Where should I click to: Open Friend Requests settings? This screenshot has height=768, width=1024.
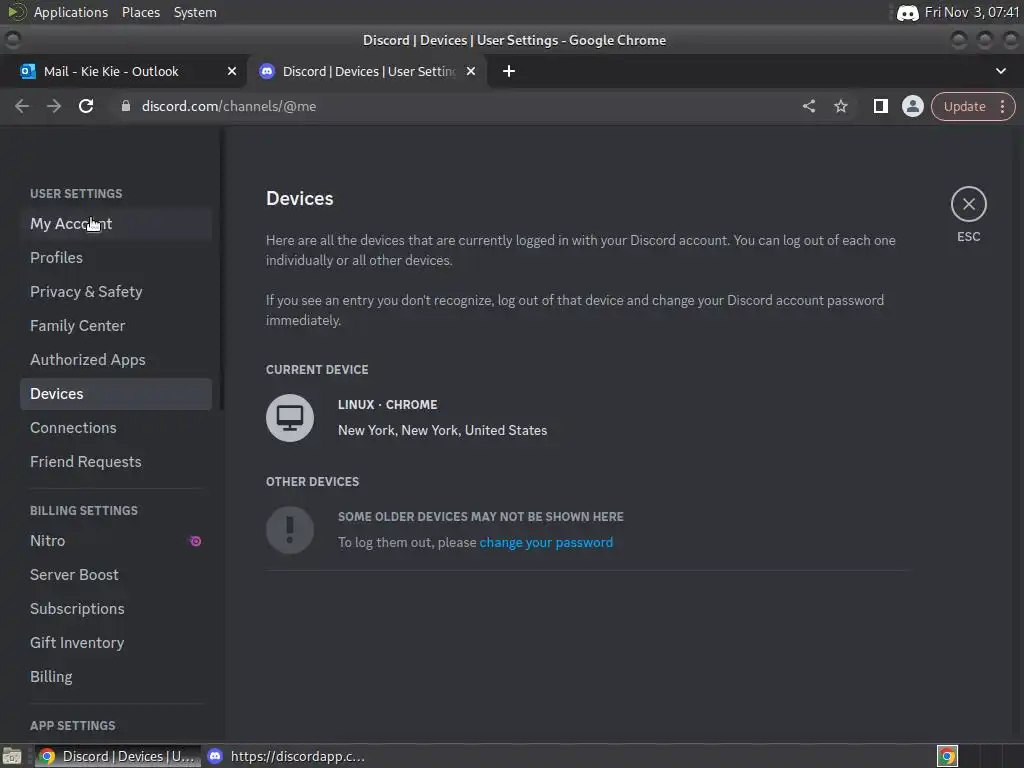pyautogui.click(x=116, y=462)
